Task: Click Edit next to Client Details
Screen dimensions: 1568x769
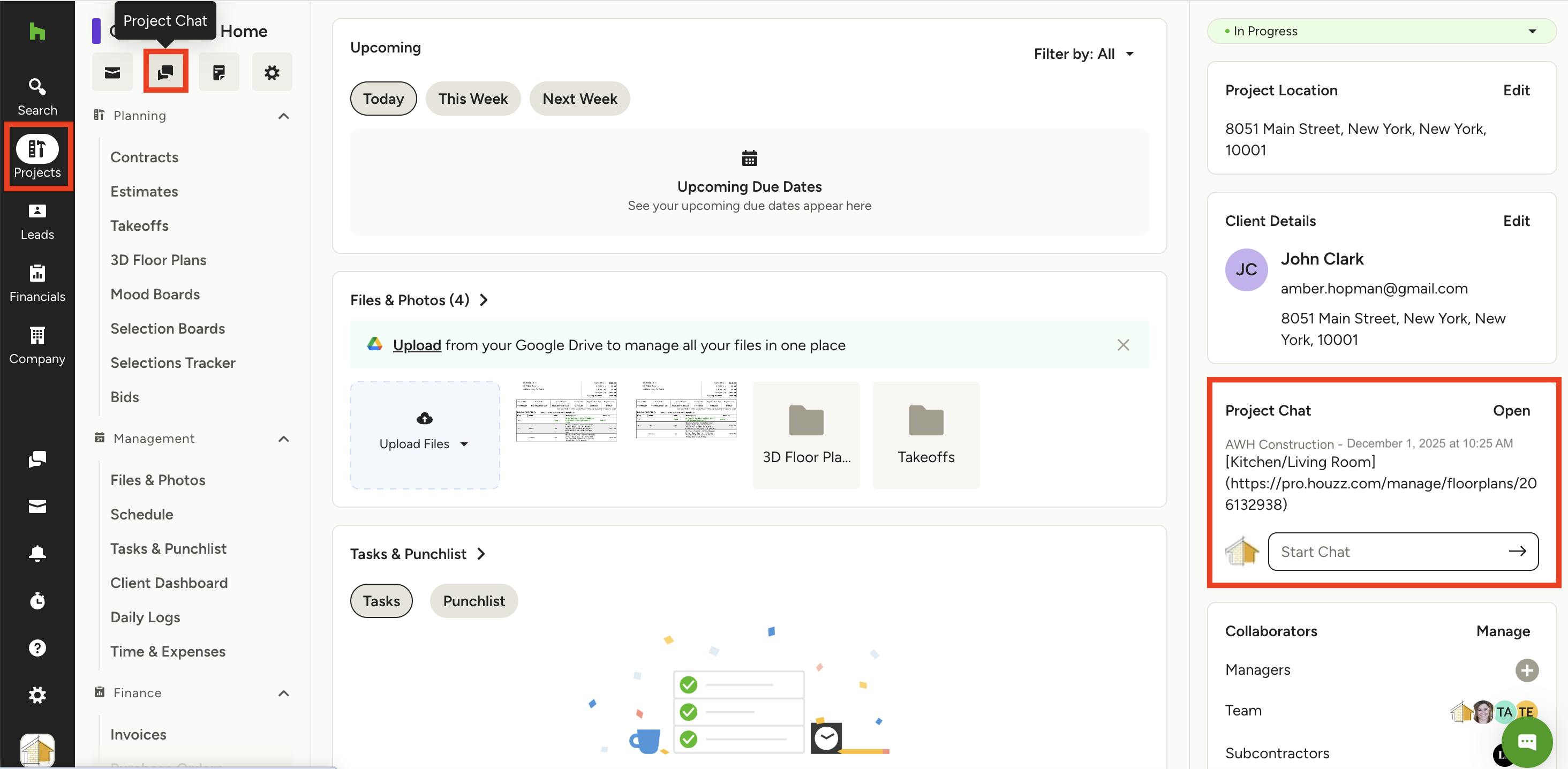Action: [x=1516, y=221]
